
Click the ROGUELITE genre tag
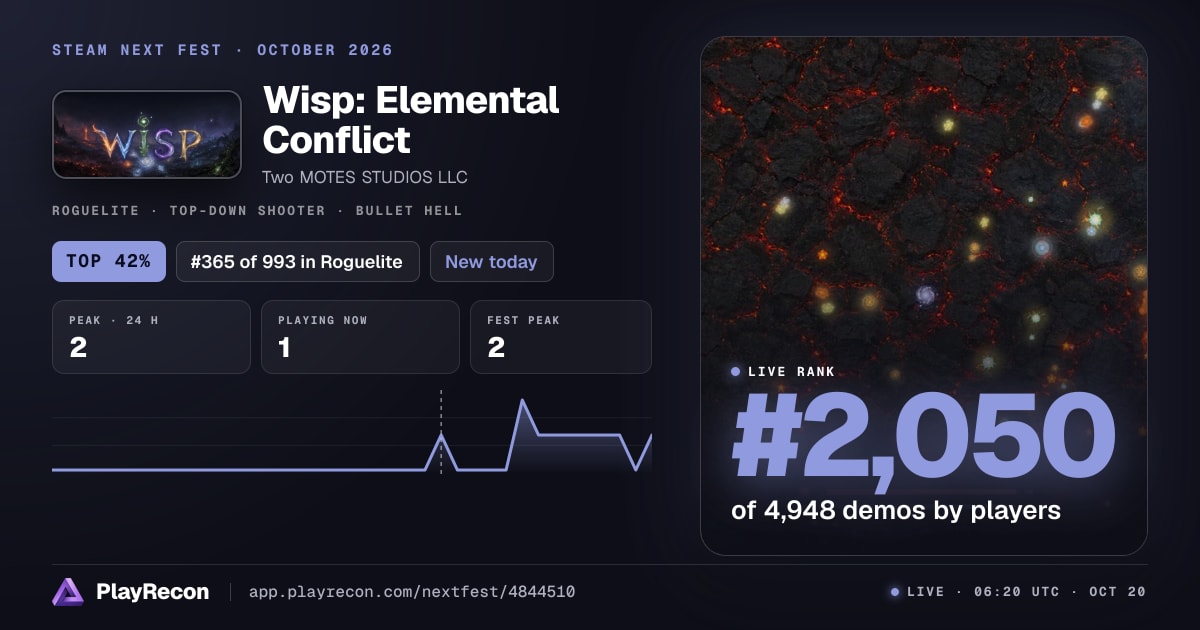[94, 211]
